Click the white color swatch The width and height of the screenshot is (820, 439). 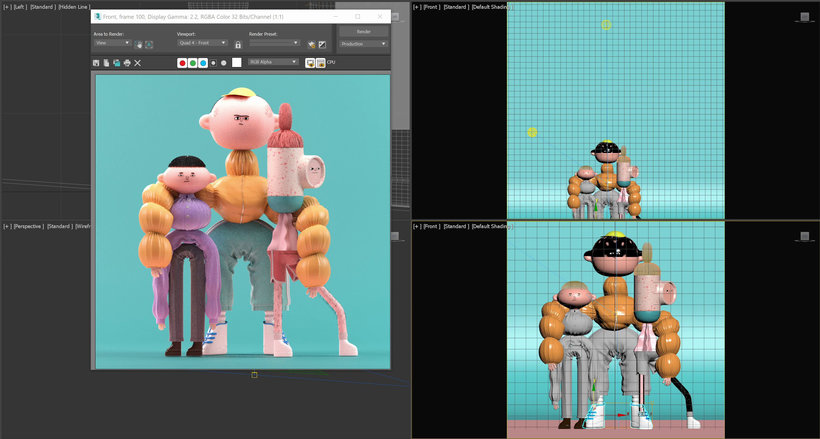(237, 62)
